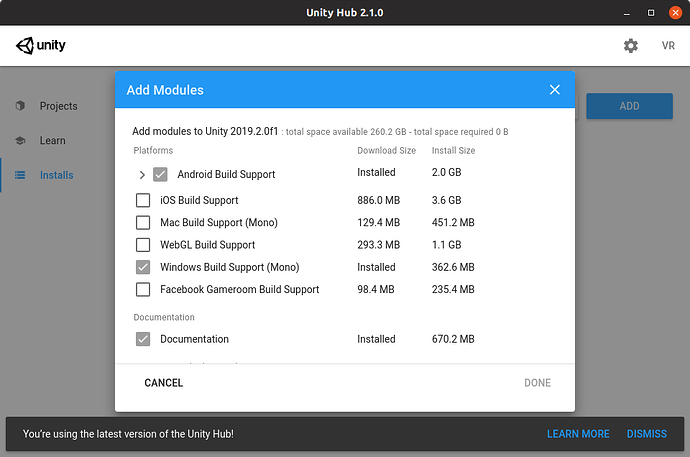Image resolution: width=690 pixels, height=457 pixels.
Task: Follow the LEARN MORE link
Action: (x=577, y=434)
